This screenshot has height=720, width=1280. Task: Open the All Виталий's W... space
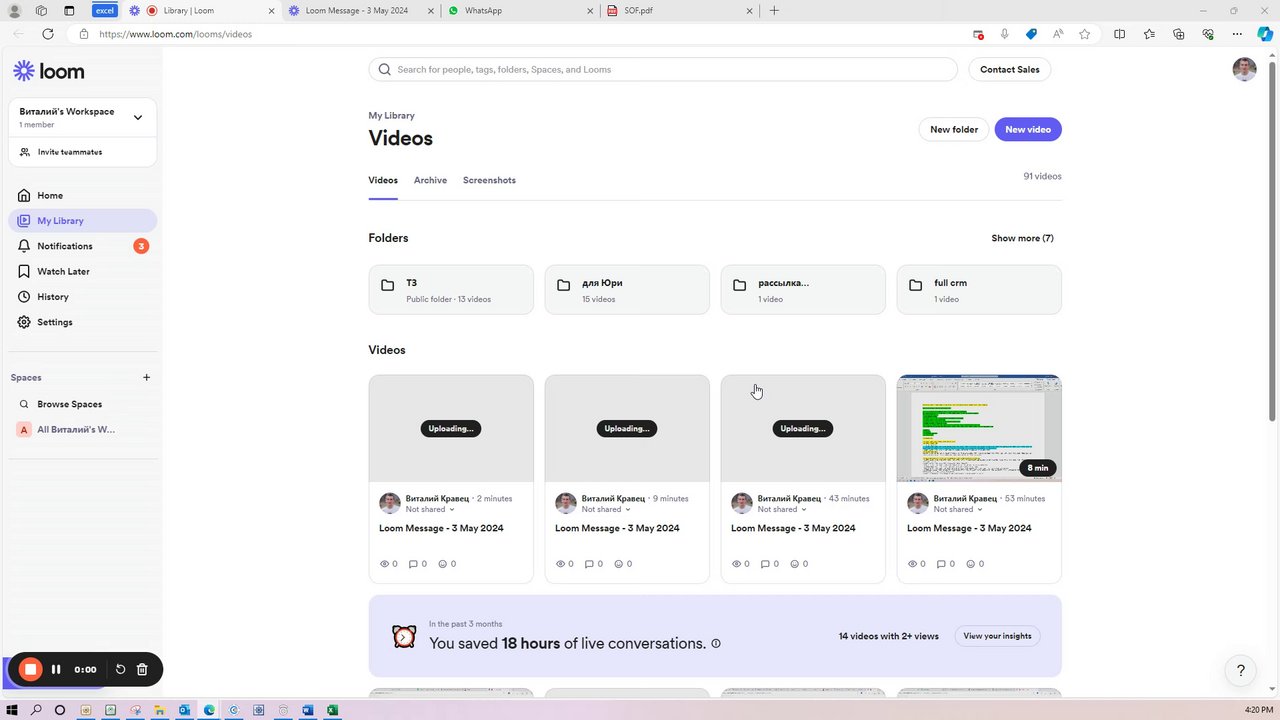coord(83,429)
